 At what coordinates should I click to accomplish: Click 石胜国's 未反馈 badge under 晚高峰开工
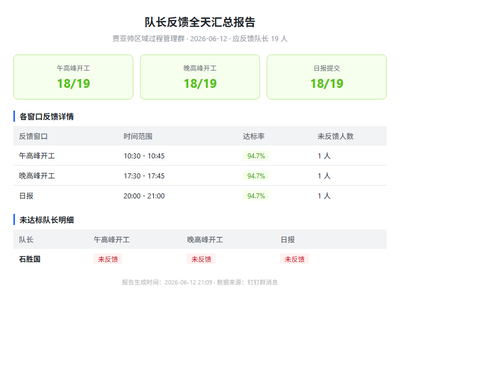[x=201, y=259]
